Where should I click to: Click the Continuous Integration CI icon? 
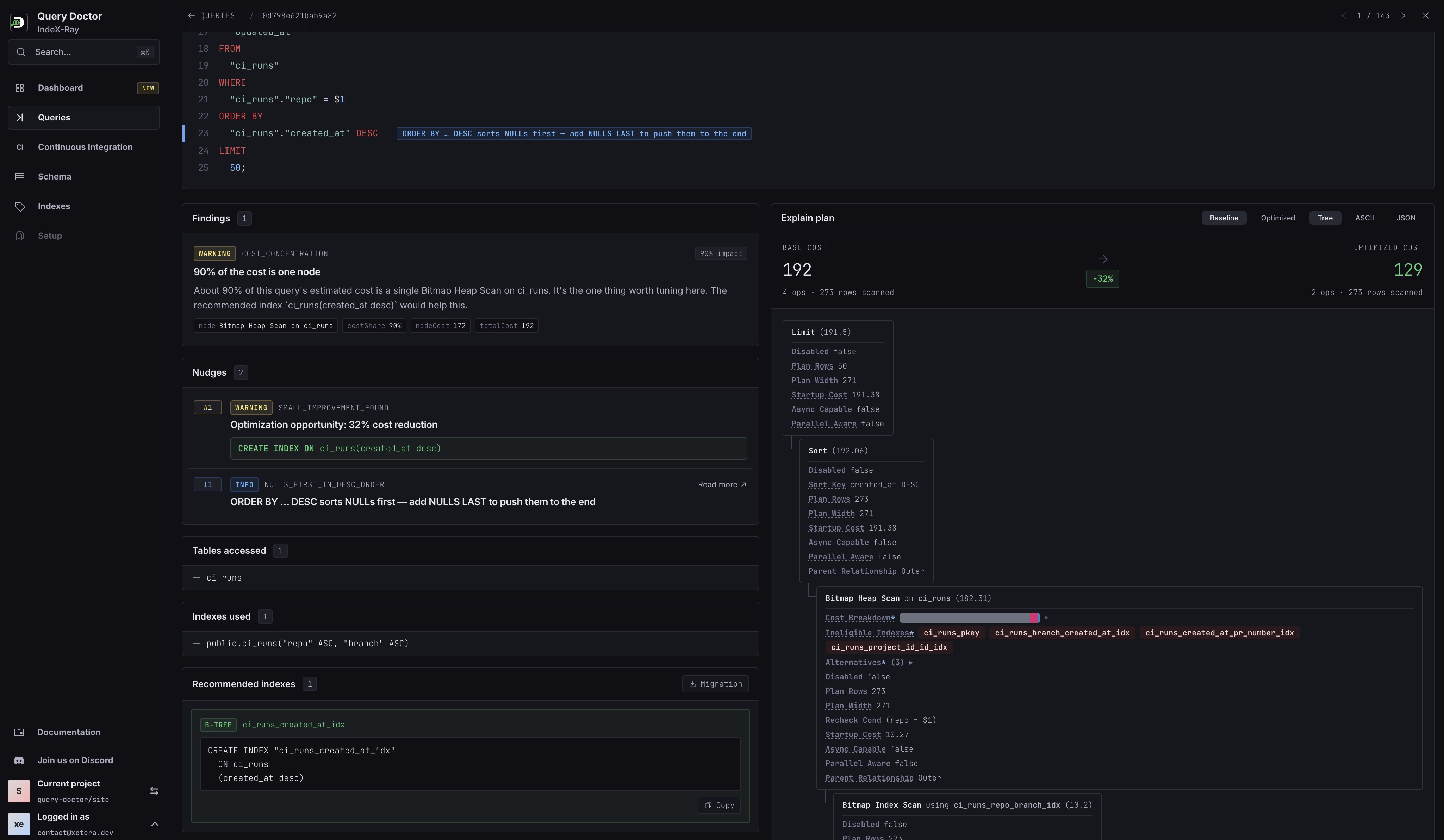tap(19, 147)
